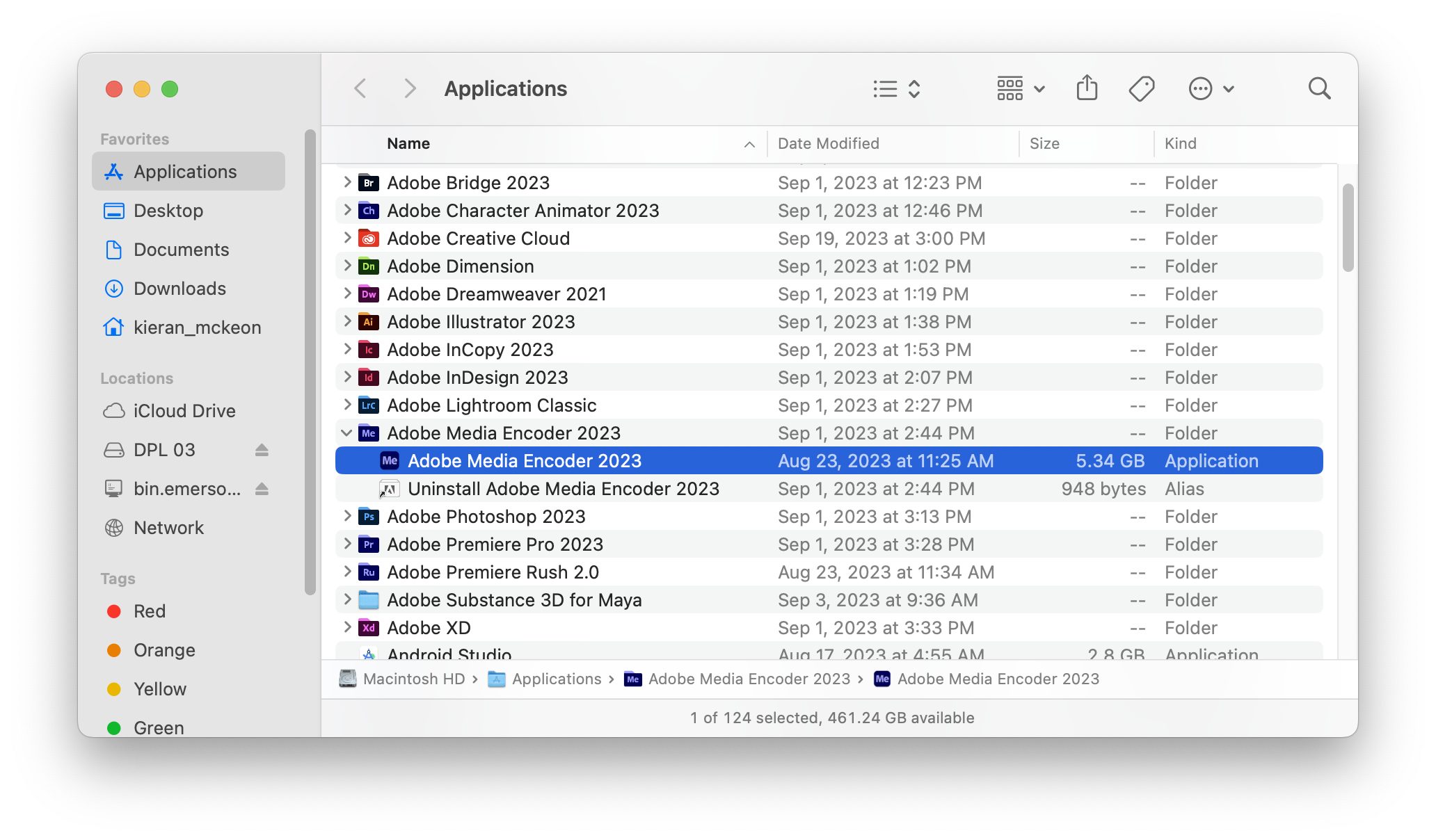Open Downloads in the sidebar

click(189, 289)
